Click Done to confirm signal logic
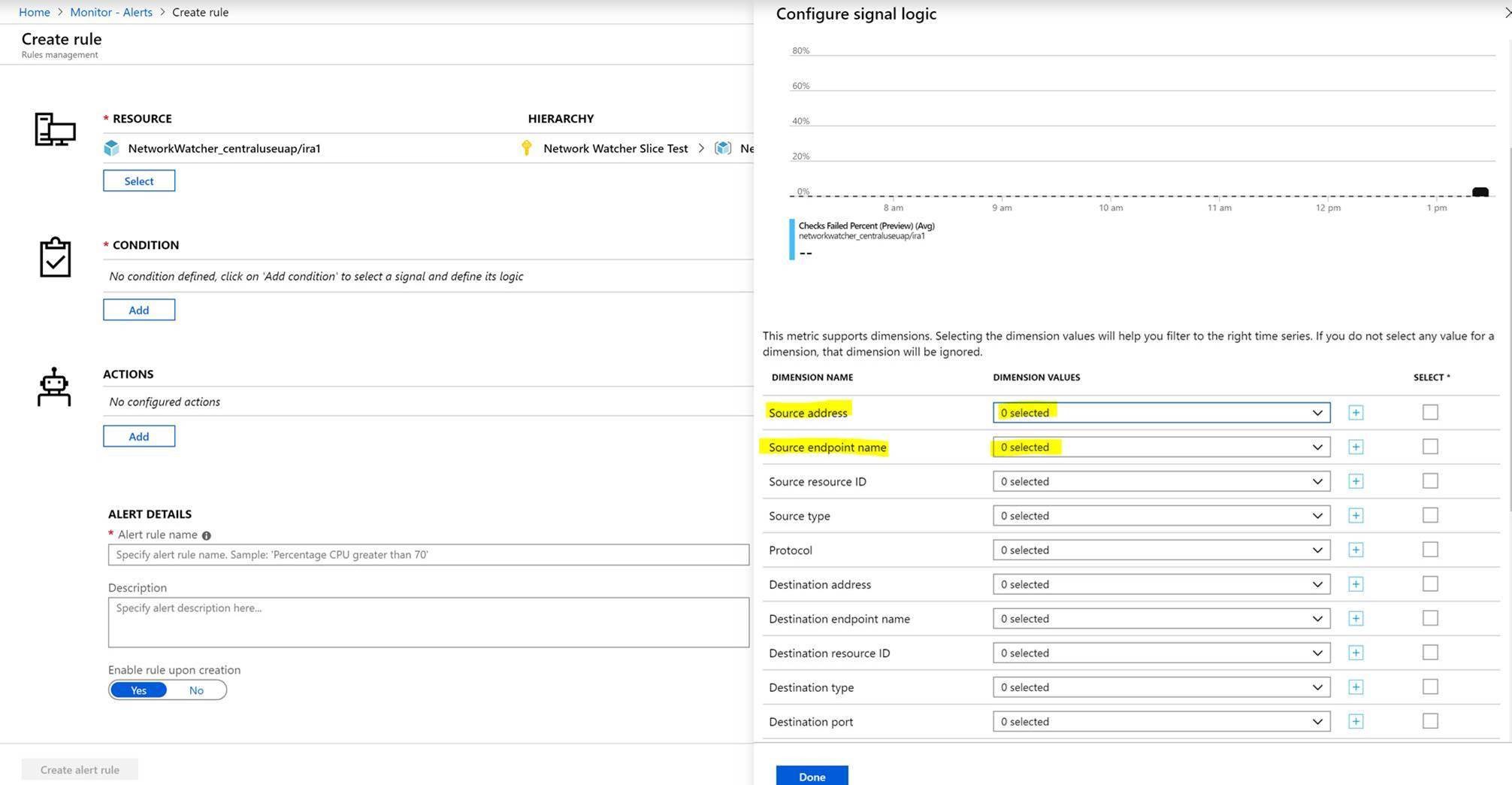This screenshot has height=785, width=1512. [812, 776]
